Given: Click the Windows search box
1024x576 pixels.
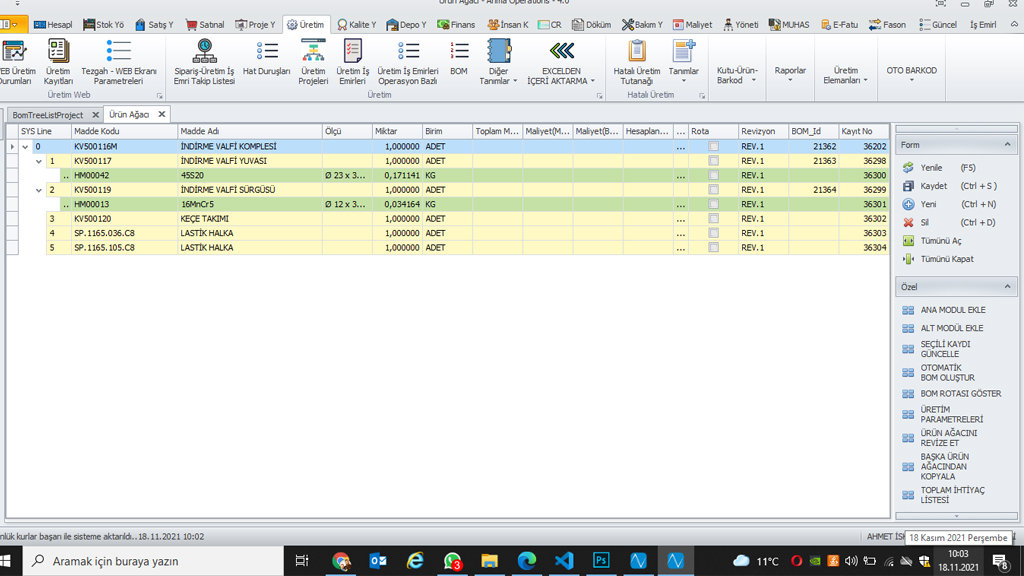Looking at the screenshot, I should pos(153,561).
